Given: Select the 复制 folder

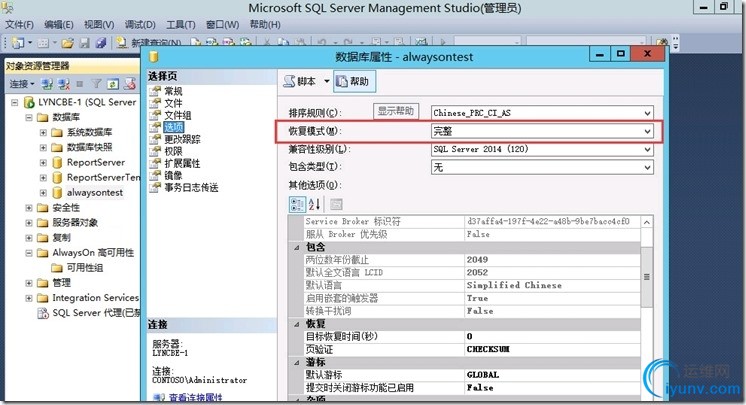Looking at the screenshot, I should [61, 237].
